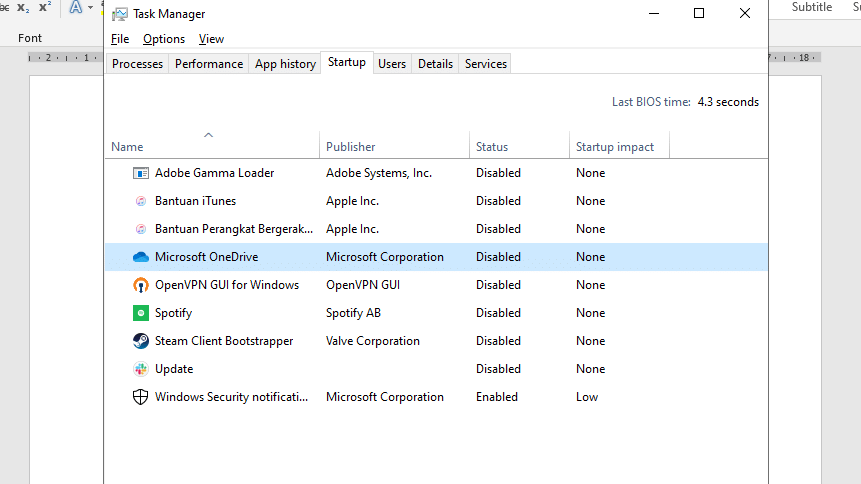Open the Text Effects dropdown arrow
Screen dimensions: 861x484
[91, 8]
